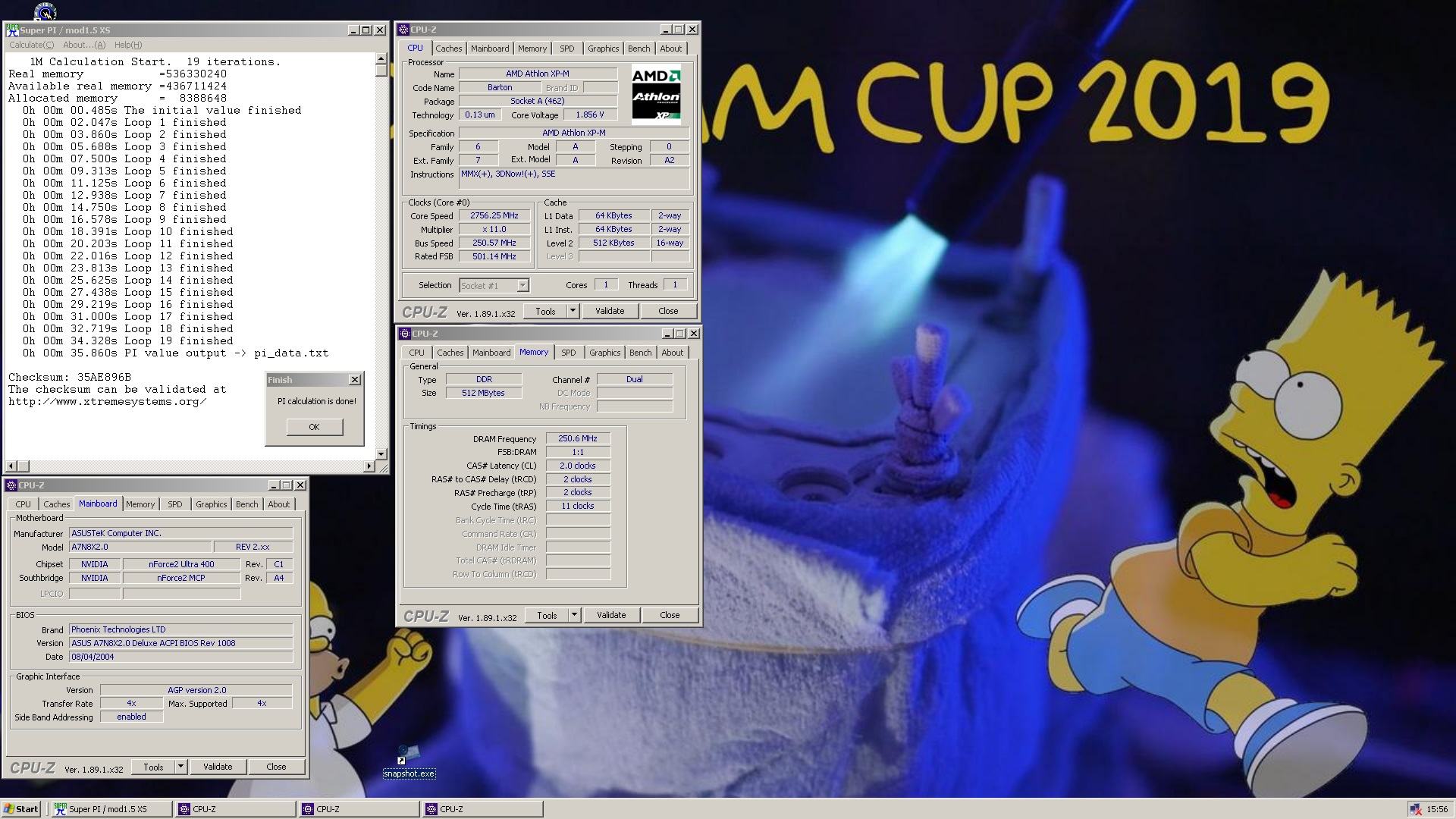Confirm OK in Finish dialog
The image size is (1456, 819).
click(314, 427)
